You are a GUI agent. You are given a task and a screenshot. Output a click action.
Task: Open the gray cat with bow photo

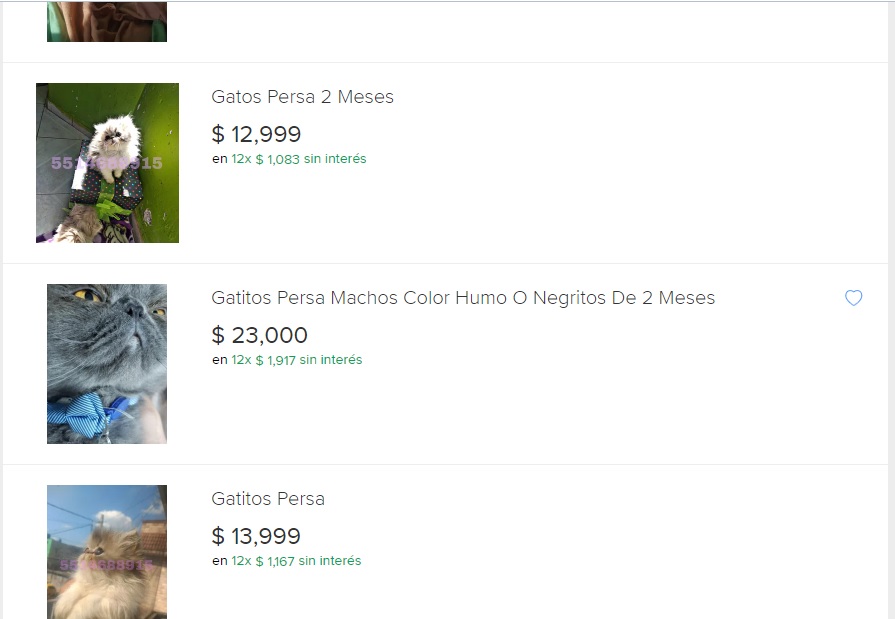(107, 364)
